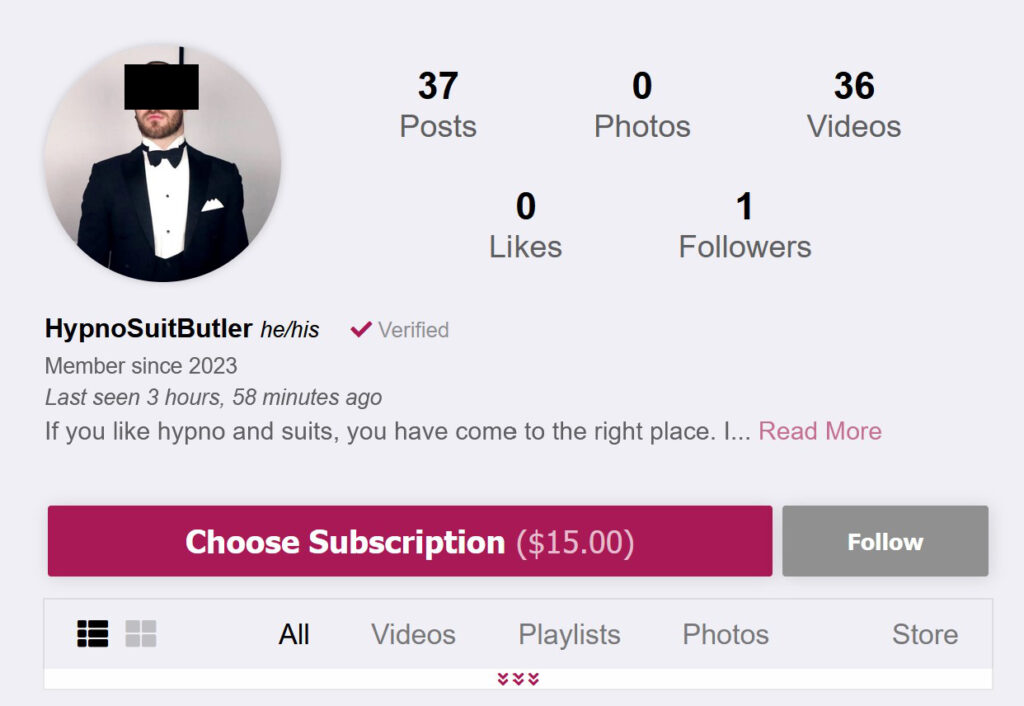Screen dimensions: 1024x706
Task: View the 37 Posts count
Action: [x=438, y=104]
